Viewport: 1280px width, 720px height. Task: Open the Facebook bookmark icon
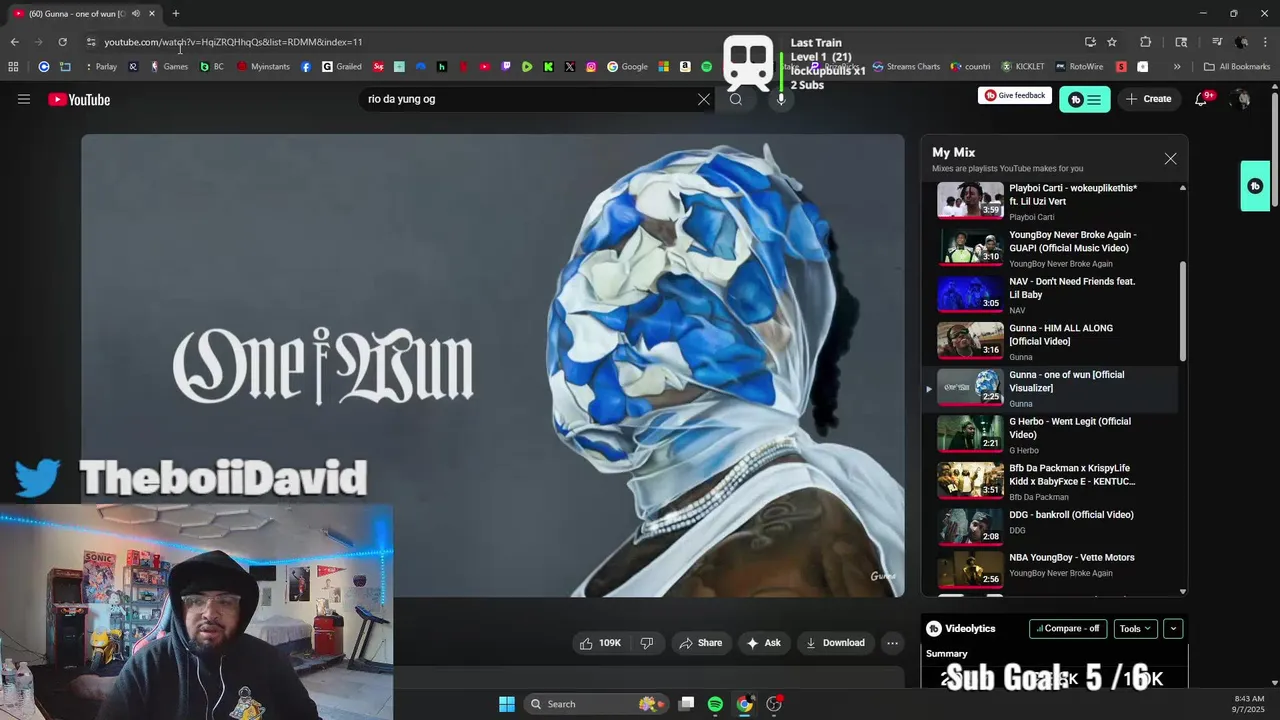(x=306, y=67)
